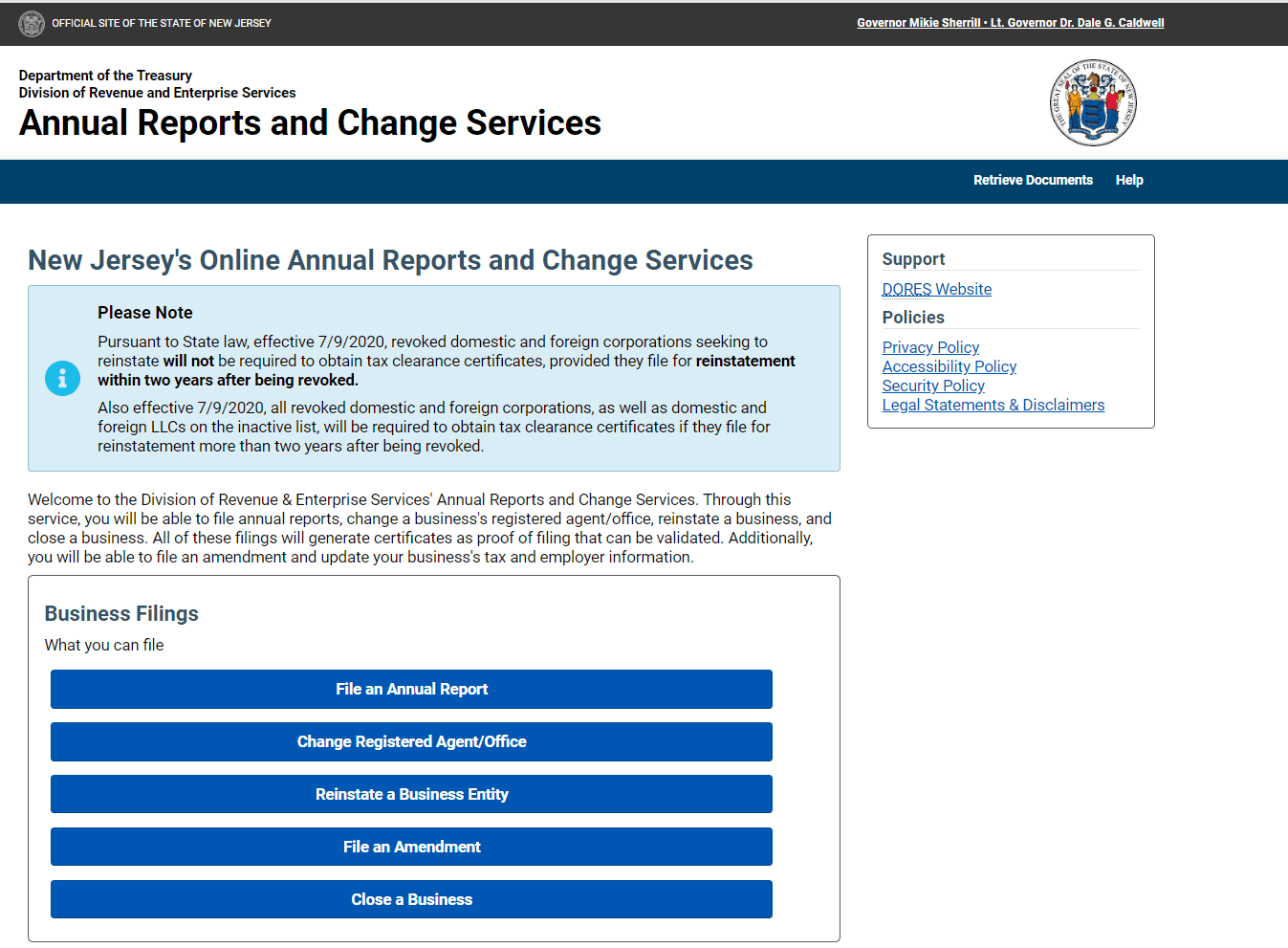
Task: Click Official Site of the State of New Jersey text
Action: coord(162,23)
